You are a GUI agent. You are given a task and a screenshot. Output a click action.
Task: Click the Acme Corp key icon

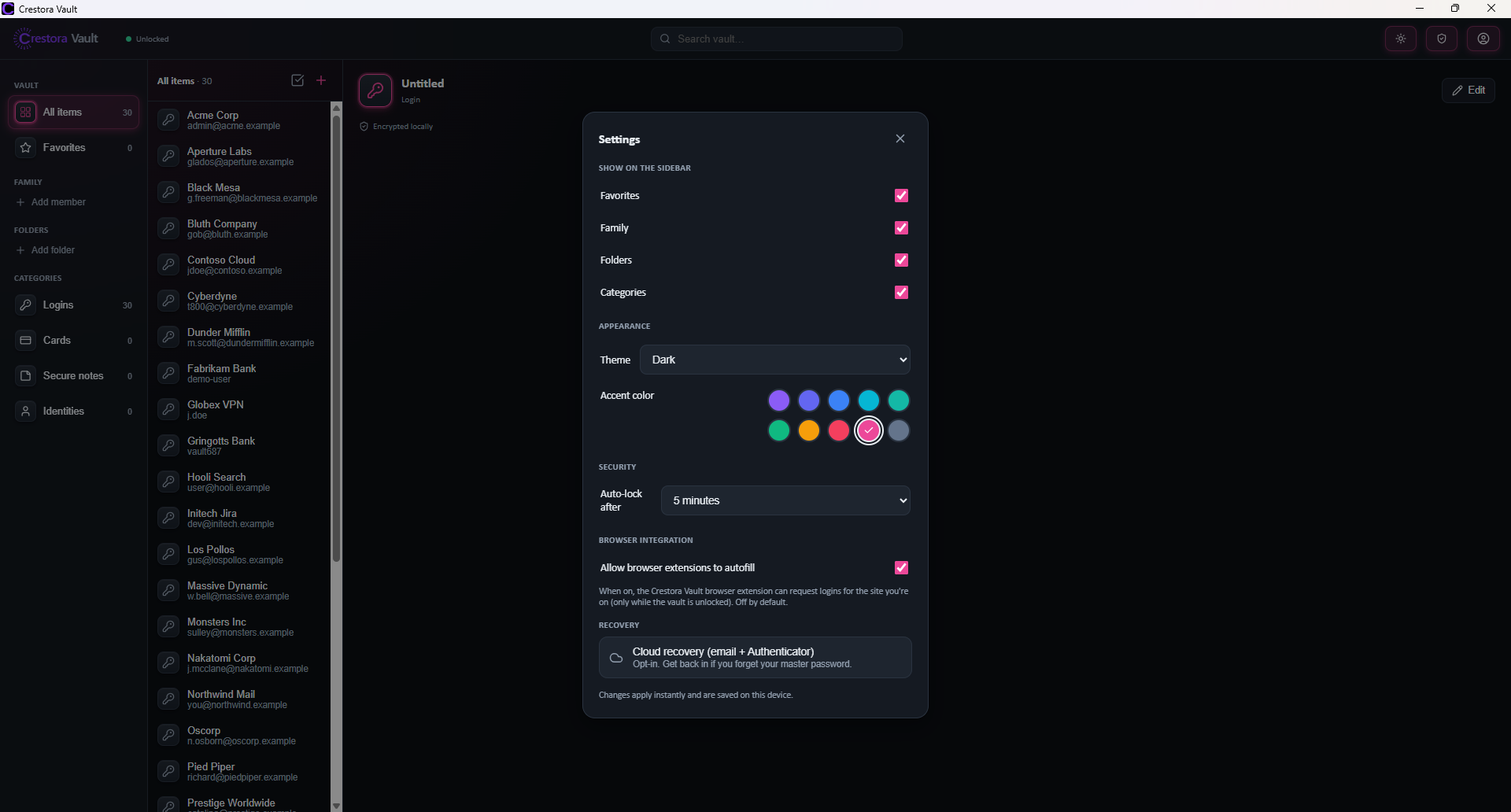pos(168,120)
